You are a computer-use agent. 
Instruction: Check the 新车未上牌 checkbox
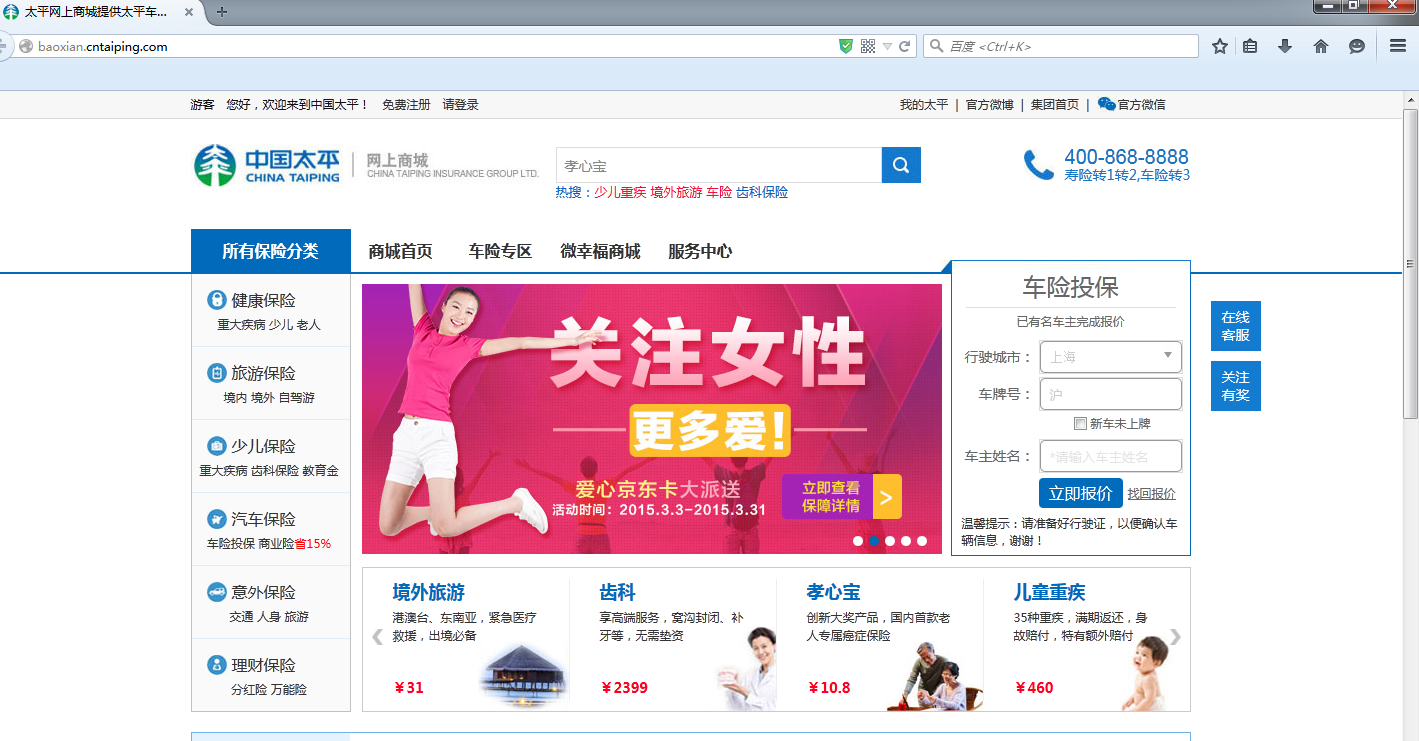tap(1080, 423)
